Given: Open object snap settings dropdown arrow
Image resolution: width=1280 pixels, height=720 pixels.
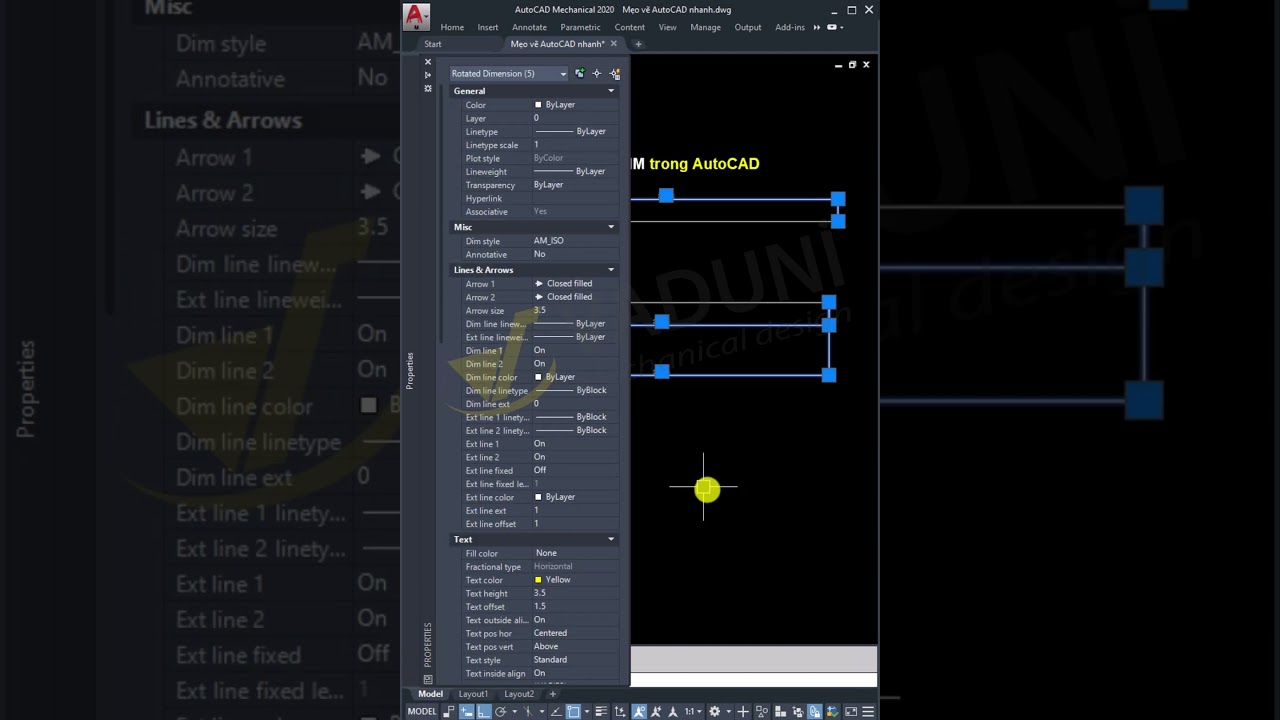Looking at the screenshot, I should 587,711.
